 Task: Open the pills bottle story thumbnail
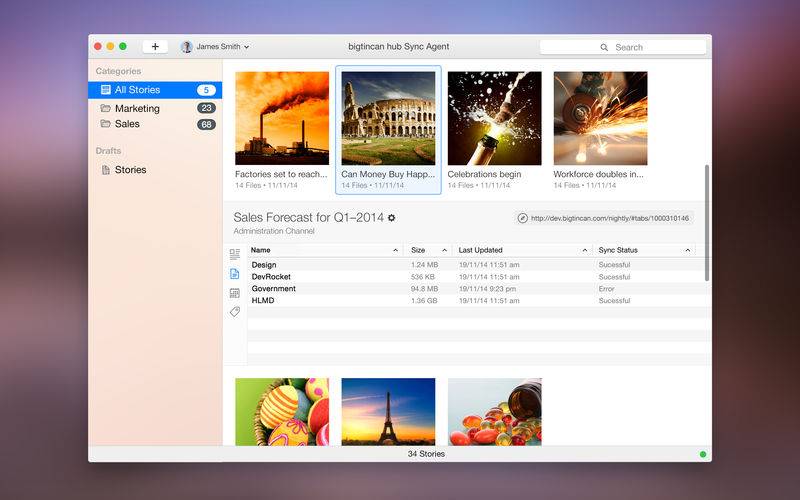494,412
